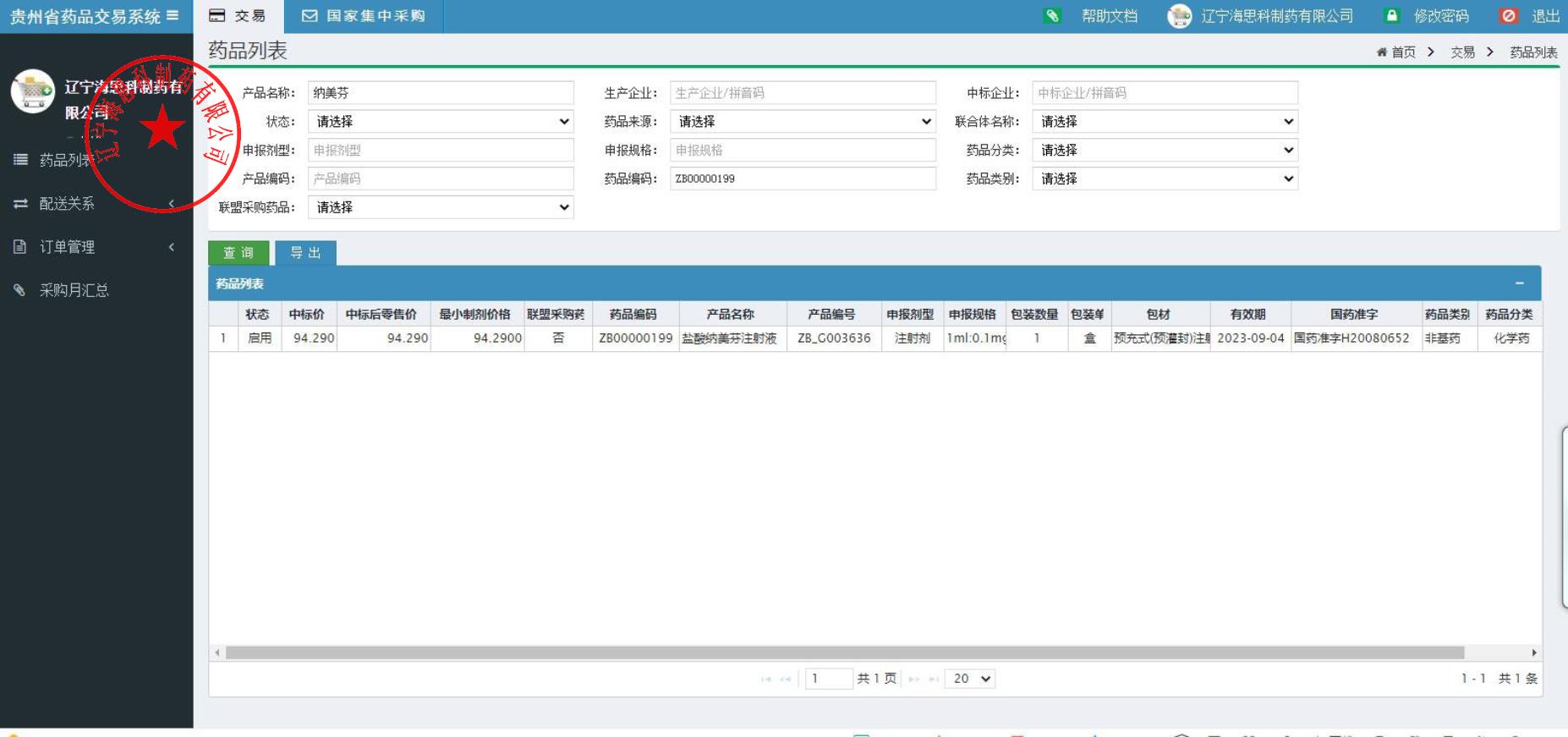Click the green help document tag icon
Screen dimensions: 1568x737
[x=1052, y=16]
